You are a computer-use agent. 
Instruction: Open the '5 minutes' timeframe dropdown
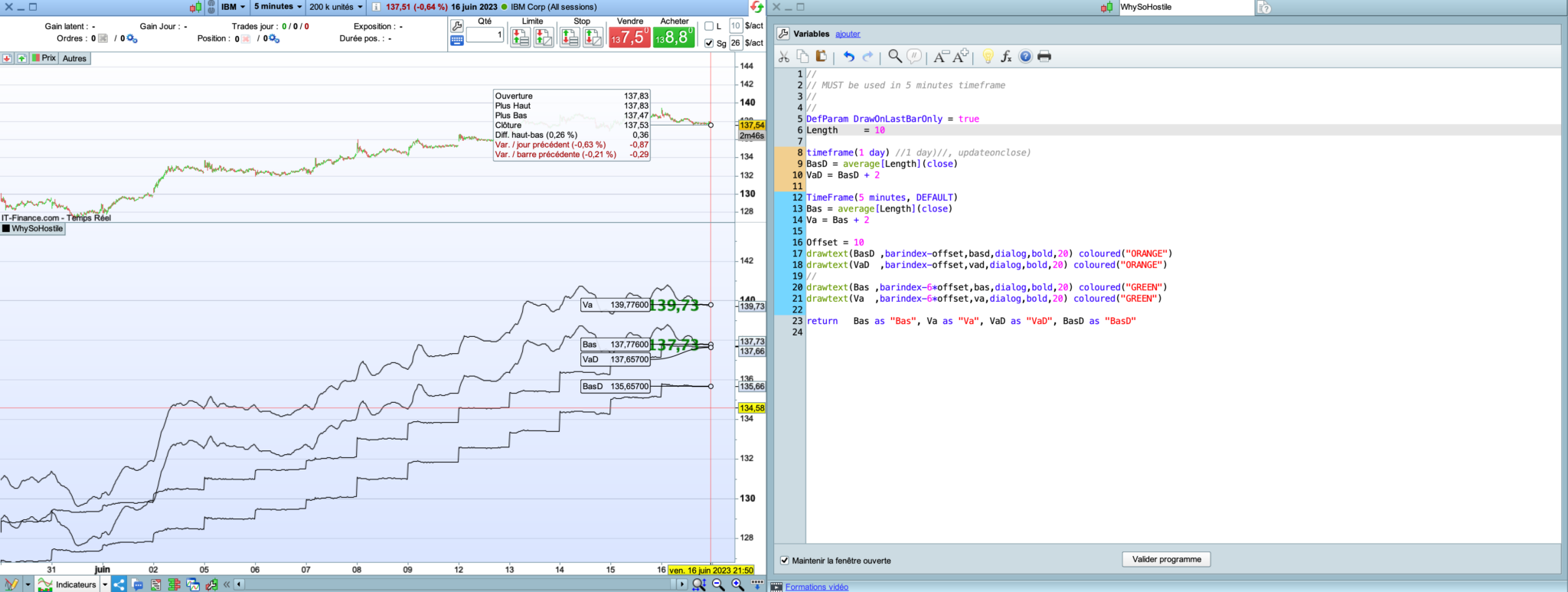[277, 7]
